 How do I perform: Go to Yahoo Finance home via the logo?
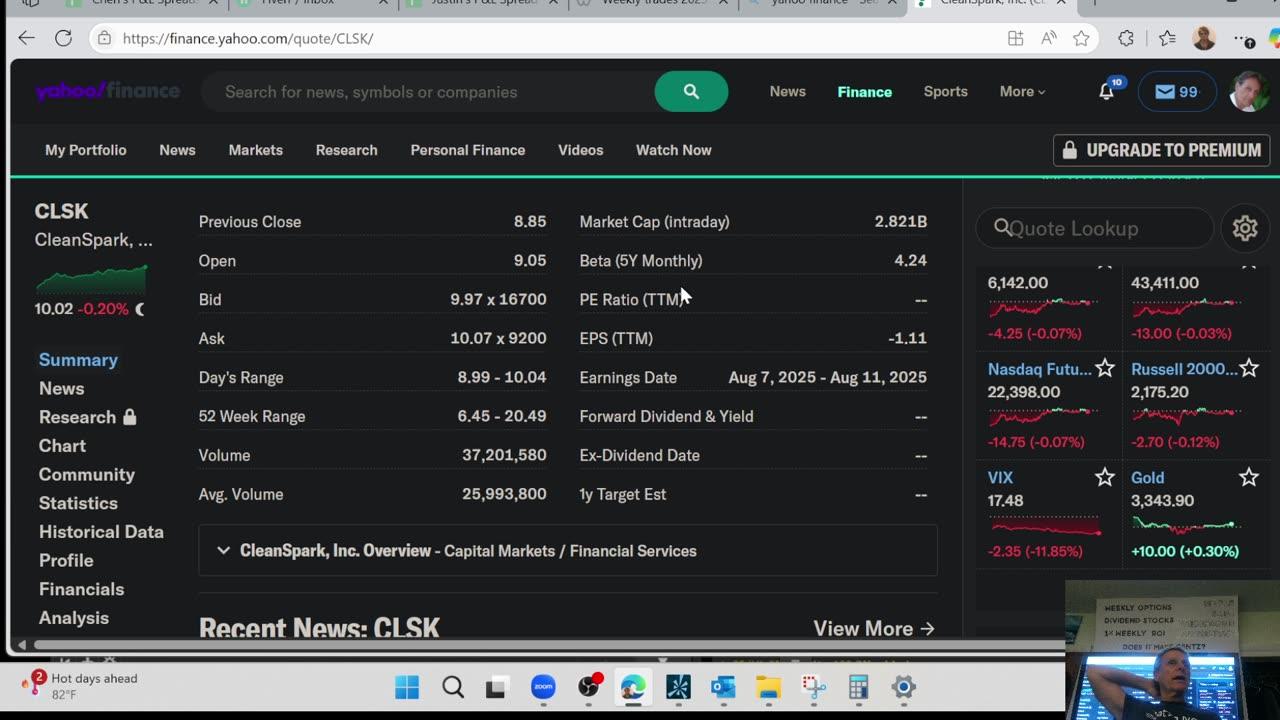tap(108, 91)
